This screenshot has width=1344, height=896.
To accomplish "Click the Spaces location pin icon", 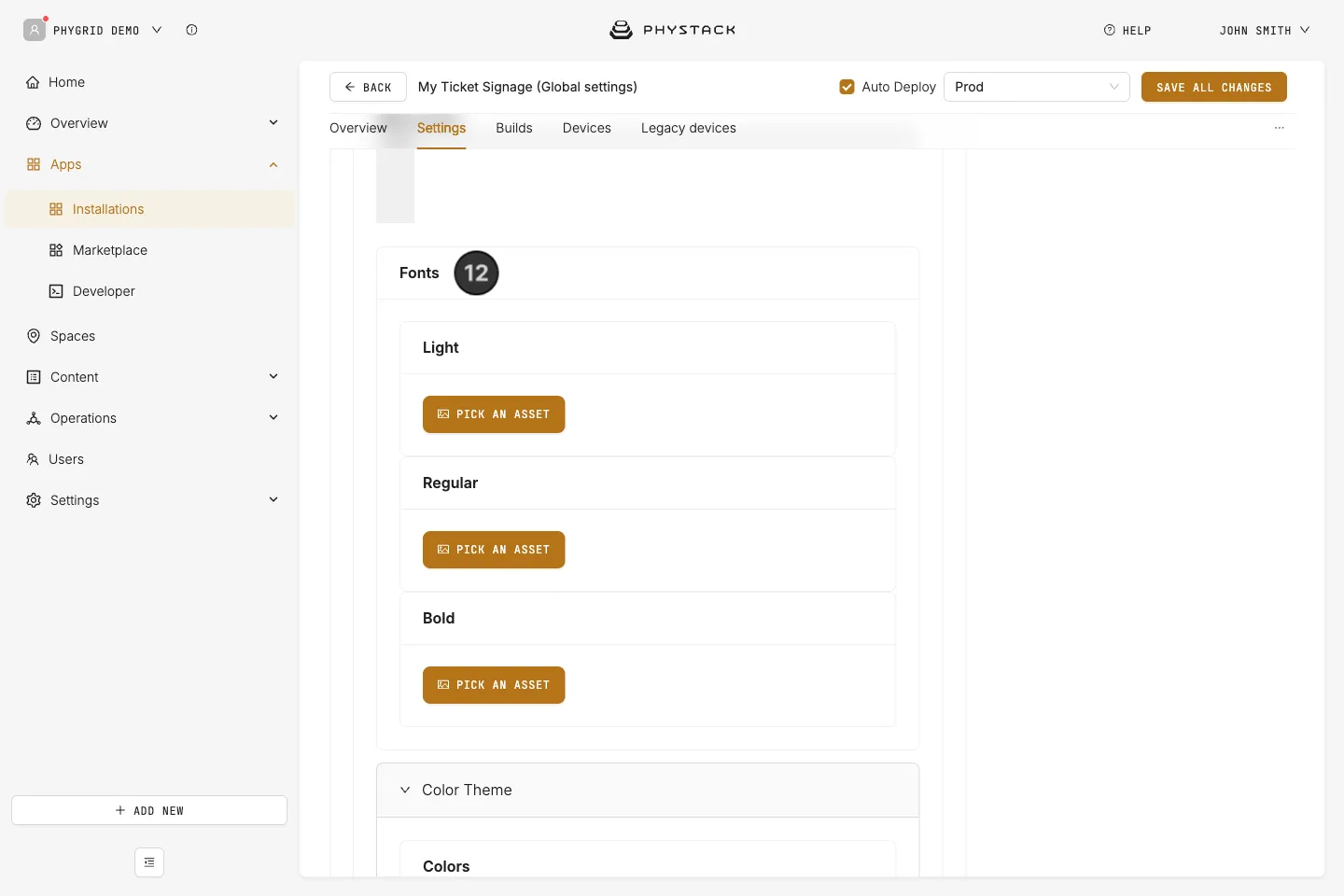I will [x=34, y=336].
